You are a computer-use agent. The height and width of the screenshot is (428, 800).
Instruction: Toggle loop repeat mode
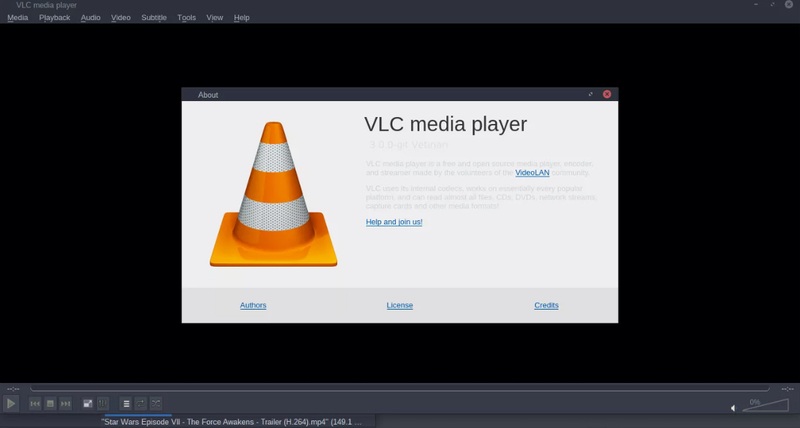coord(141,403)
